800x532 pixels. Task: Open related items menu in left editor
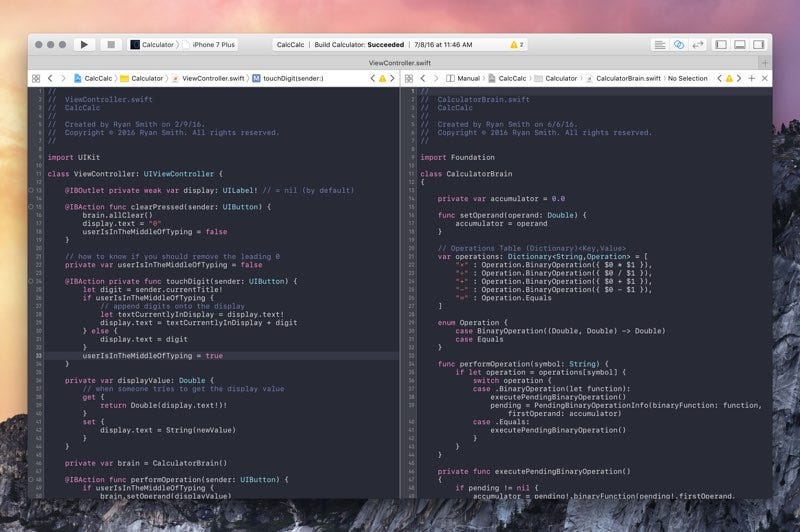tap(36, 79)
